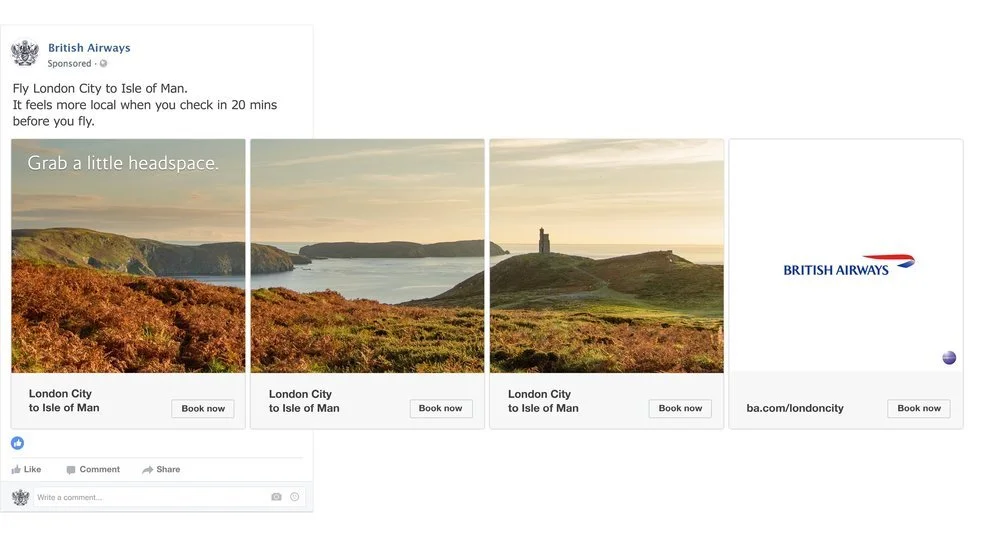Open the ba.com/londoncity link text

click(795, 408)
